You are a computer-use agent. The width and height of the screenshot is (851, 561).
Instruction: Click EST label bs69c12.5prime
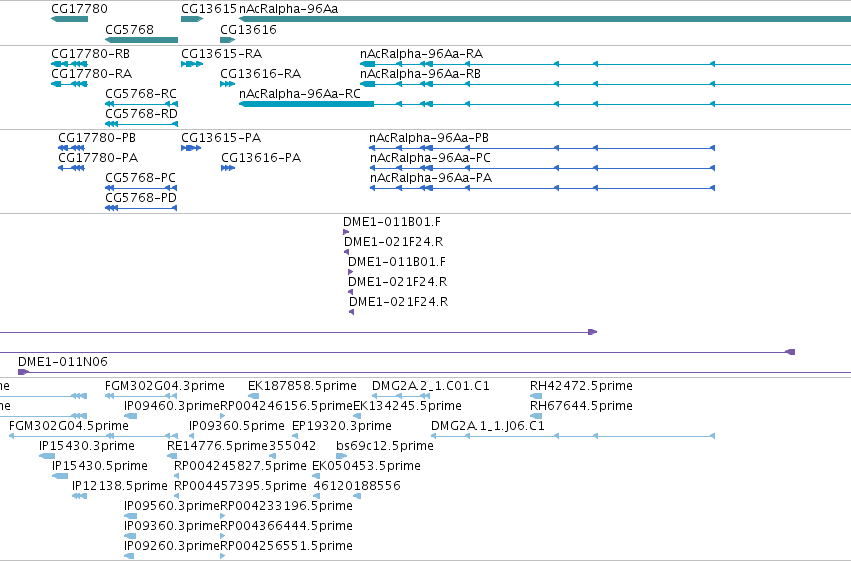385,446
